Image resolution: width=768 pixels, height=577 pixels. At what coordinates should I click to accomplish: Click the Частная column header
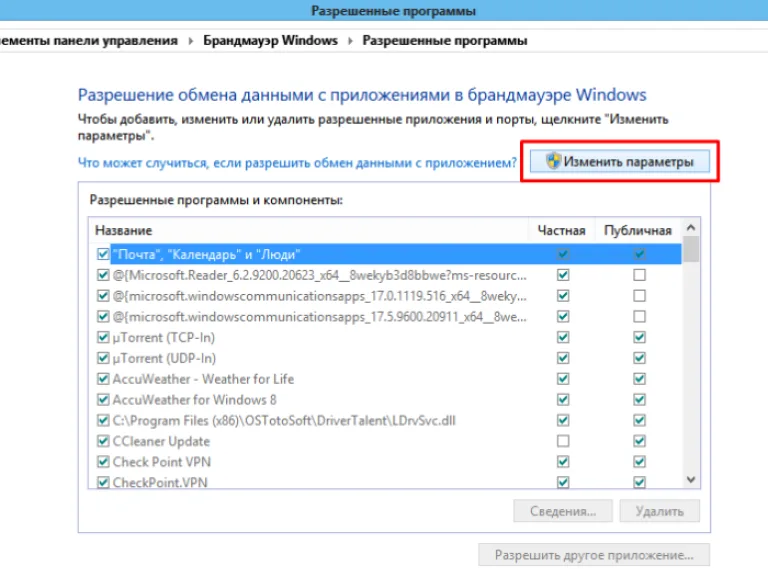coord(561,230)
